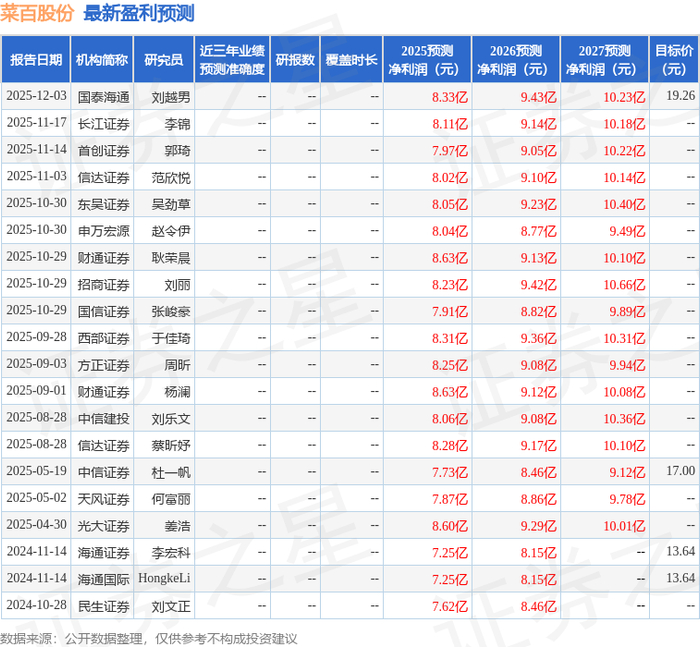
Task: Click the data source footnote text
Action: click(x=149, y=639)
